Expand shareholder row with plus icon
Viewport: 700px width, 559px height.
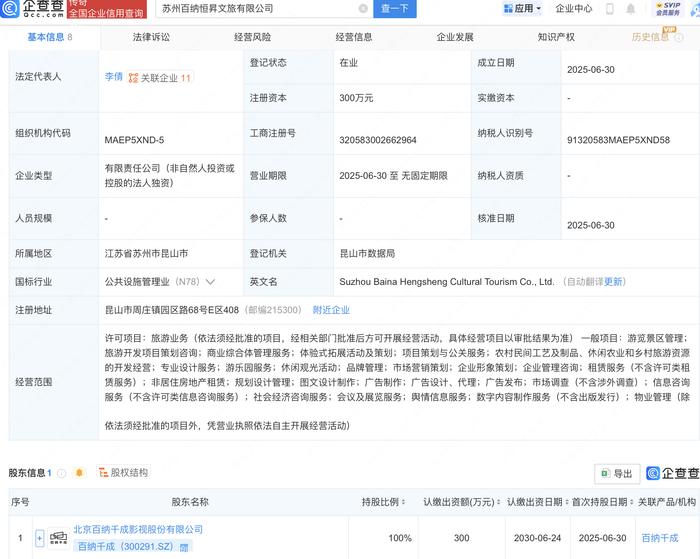click(39, 538)
